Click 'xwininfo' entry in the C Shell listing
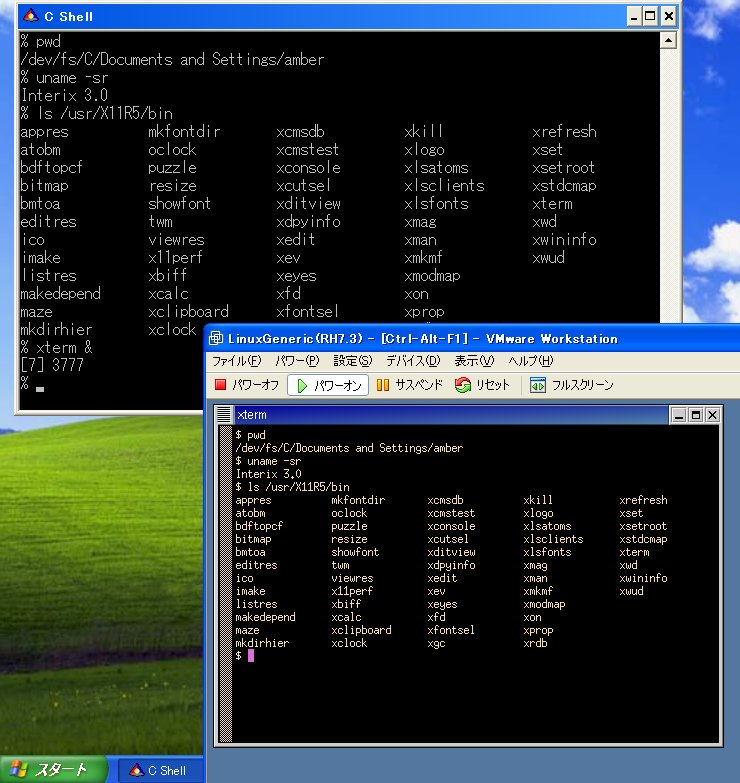740x783 pixels. pyautogui.click(x=564, y=240)
